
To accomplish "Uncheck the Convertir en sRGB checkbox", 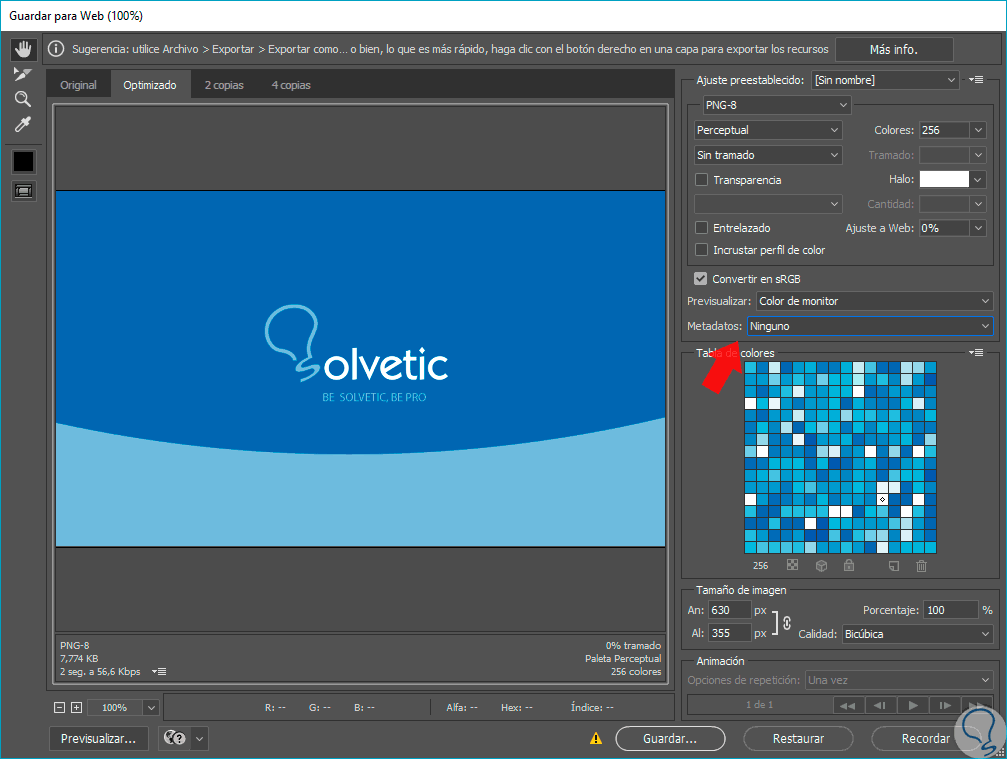I will (x=700, y=279).
